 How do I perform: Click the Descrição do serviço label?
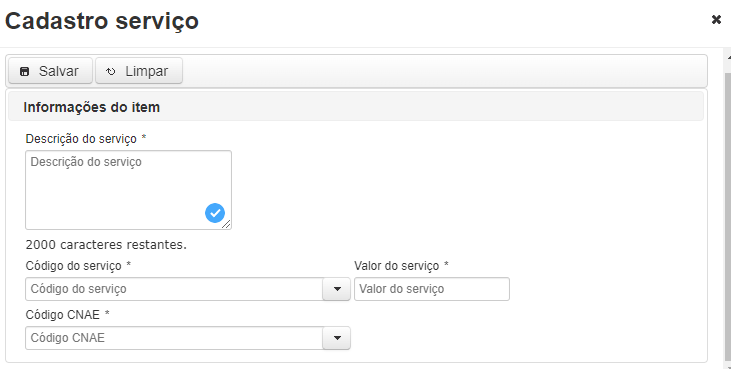81,139
